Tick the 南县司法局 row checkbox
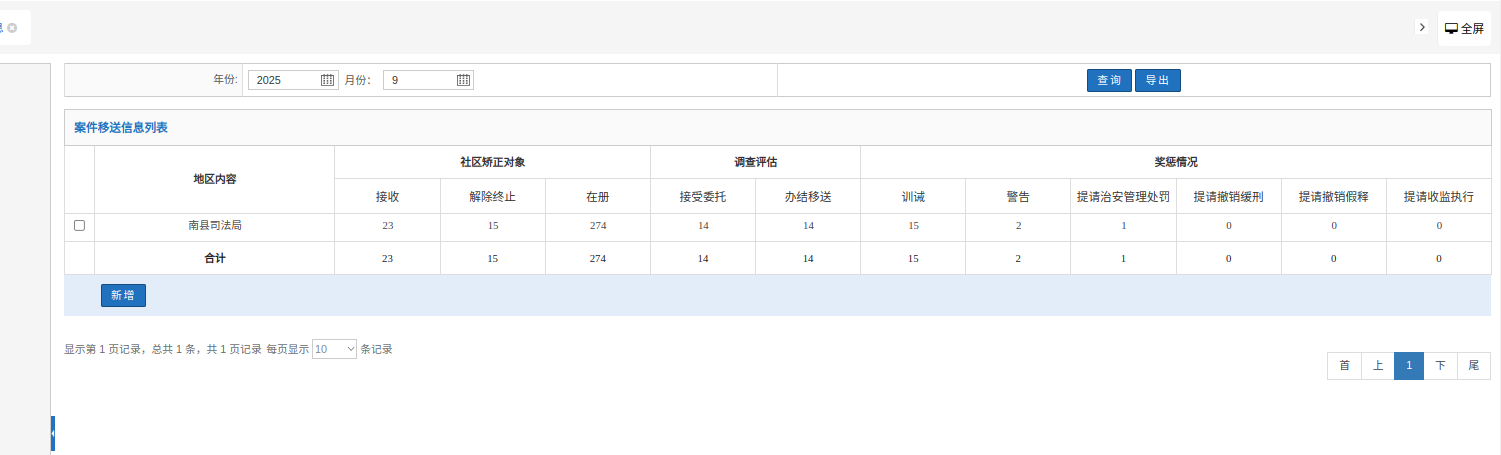Viewport: 1501px width, 455px height. click(79, 226)
